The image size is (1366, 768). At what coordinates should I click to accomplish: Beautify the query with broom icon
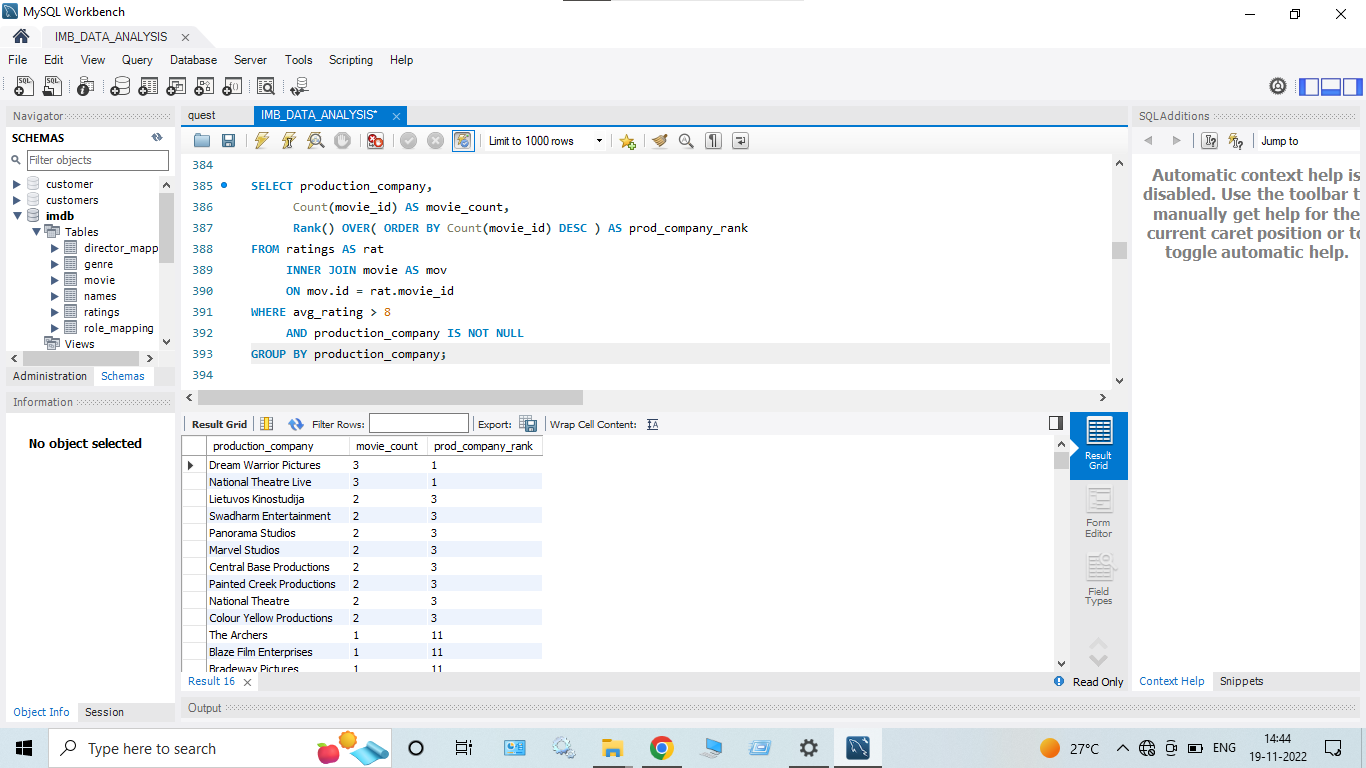coord(659,141)
